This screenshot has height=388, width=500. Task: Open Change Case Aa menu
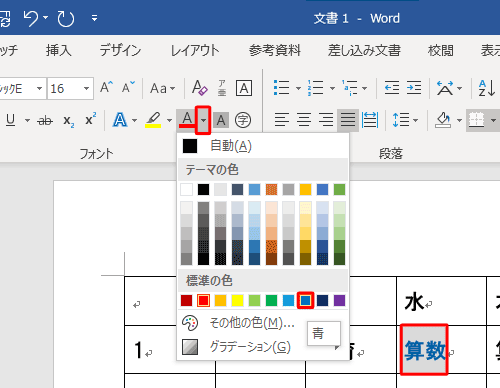(162, 88)
